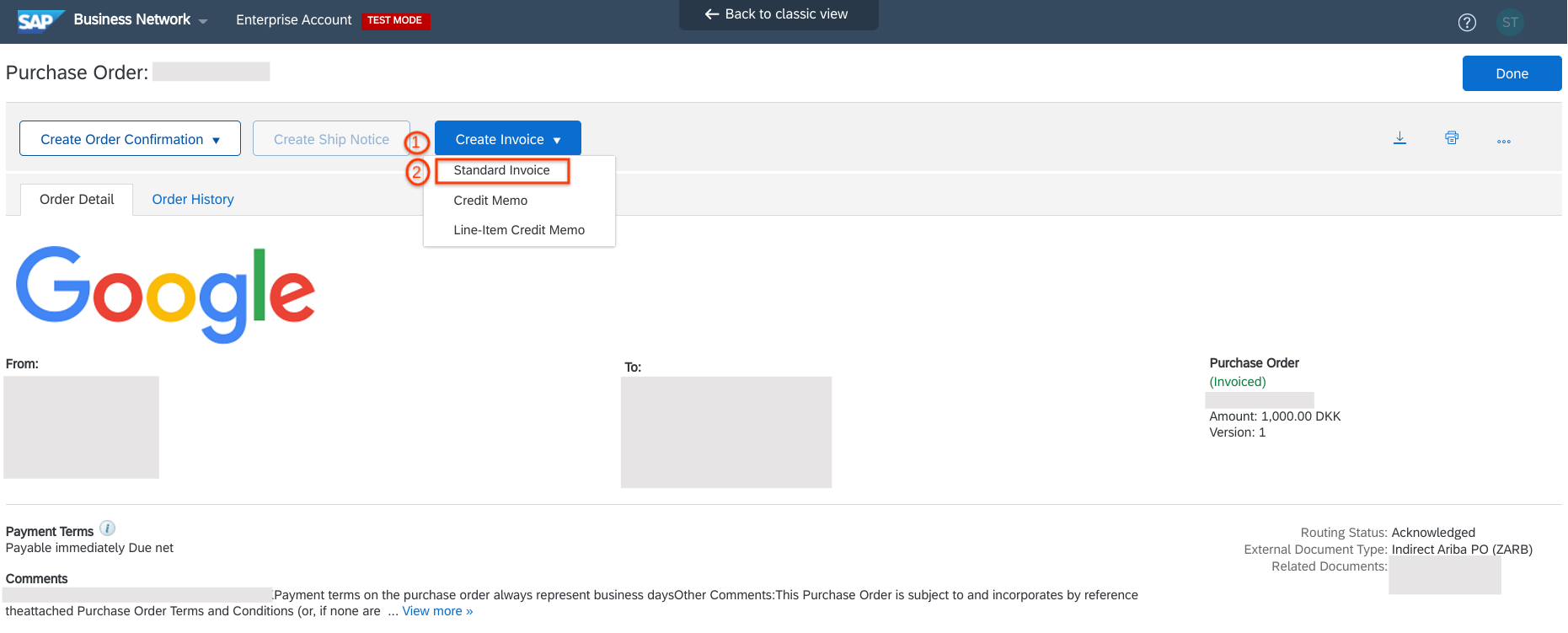Open the ST user avatar menu
1568x633 pixels.
pos(1510,23)
